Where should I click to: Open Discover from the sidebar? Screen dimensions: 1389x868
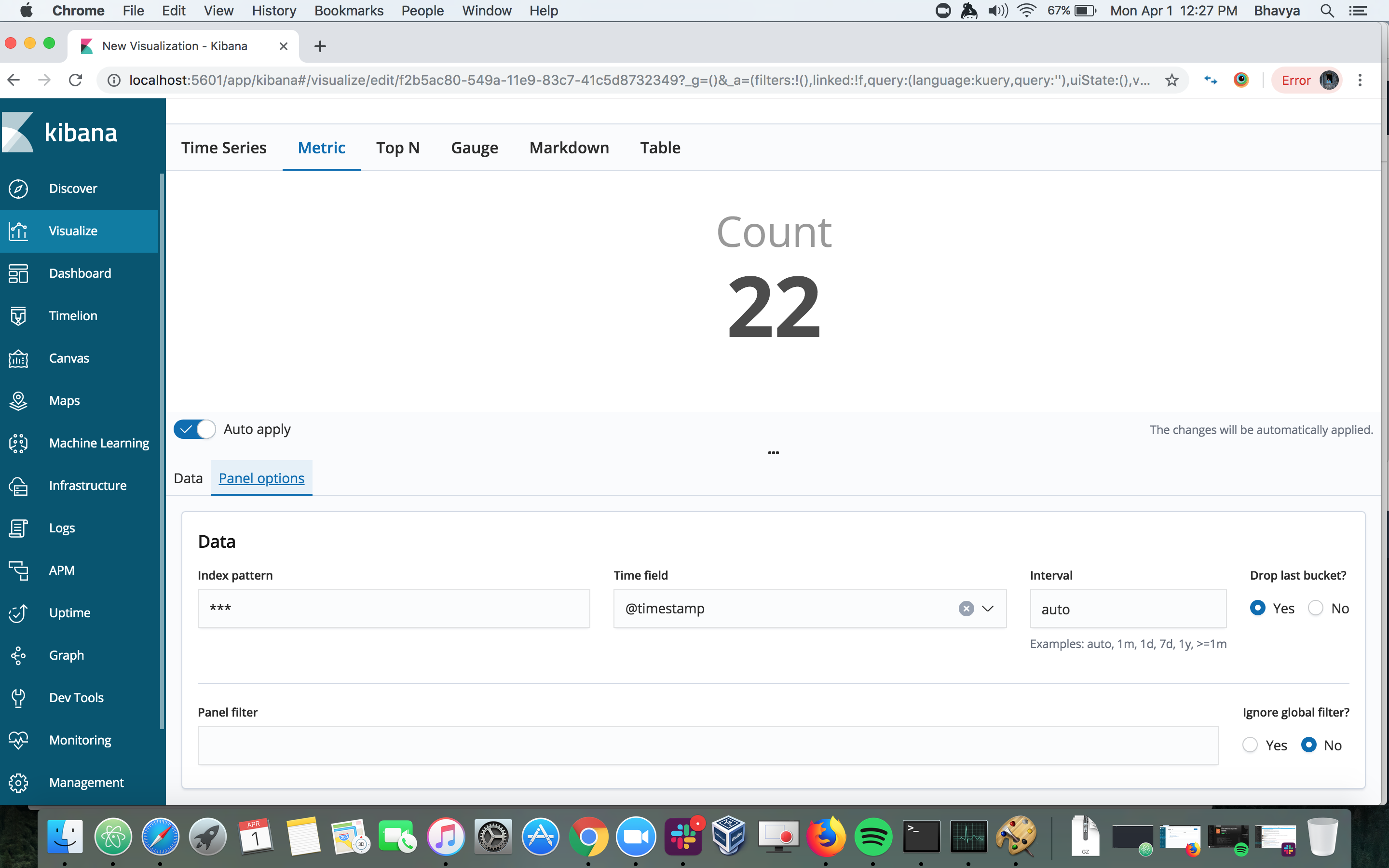pyautogui.click(x=73, y=188)
